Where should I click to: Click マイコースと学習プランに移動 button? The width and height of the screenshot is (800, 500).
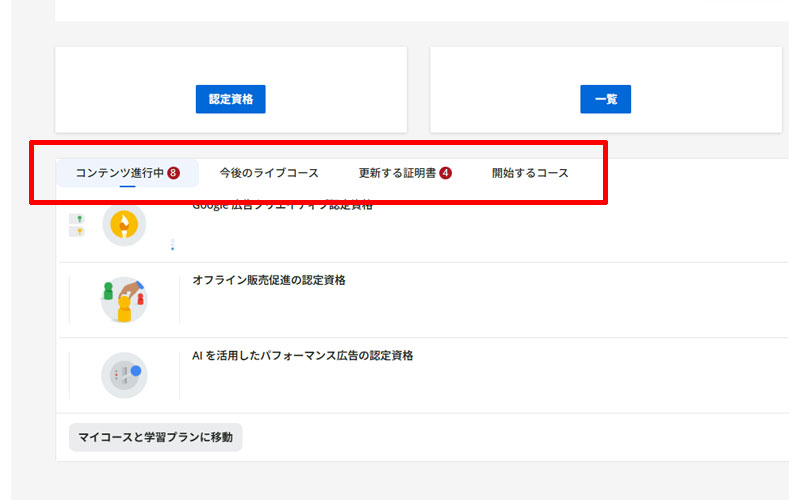156,437
